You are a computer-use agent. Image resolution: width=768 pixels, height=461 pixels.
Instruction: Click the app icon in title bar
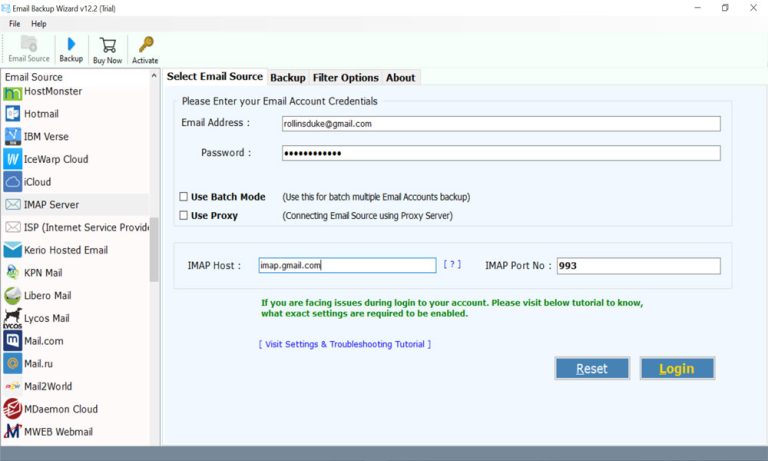pos(5,8)
